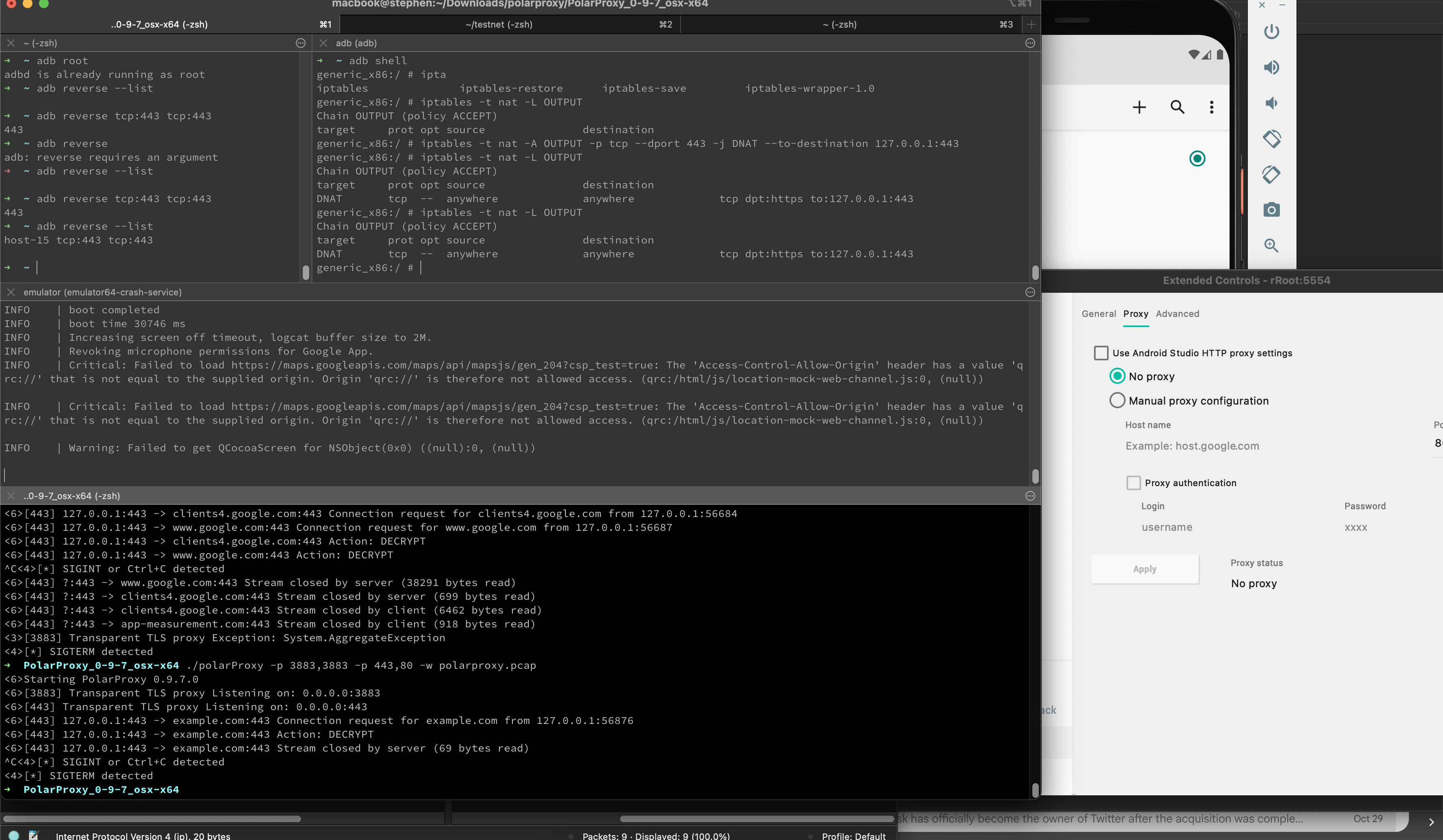
Task: Increase emulator volume
Action: click(1272, 67)
